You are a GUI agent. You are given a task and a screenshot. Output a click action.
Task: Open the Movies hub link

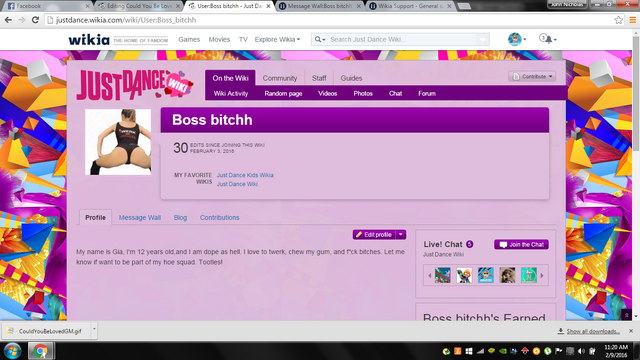(219, 40)
